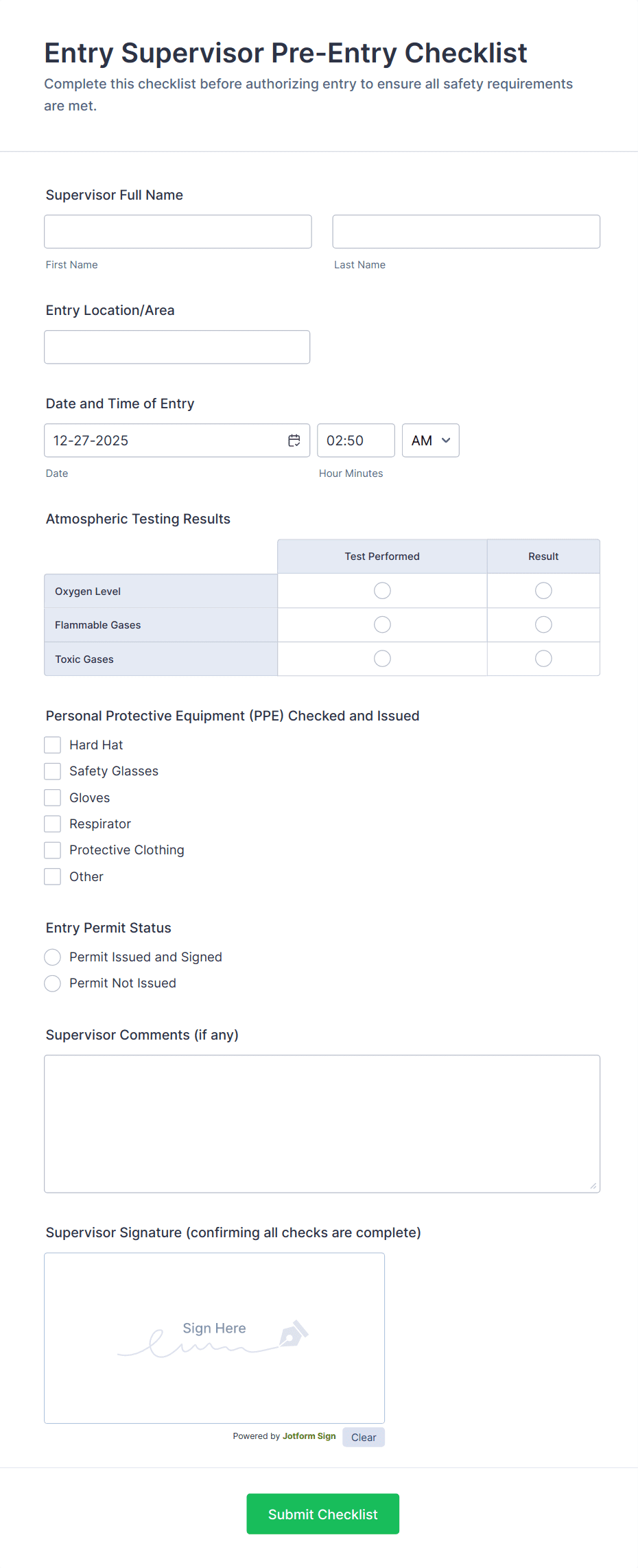
Task: Check the Gloves option
Action: coord(52,797)
